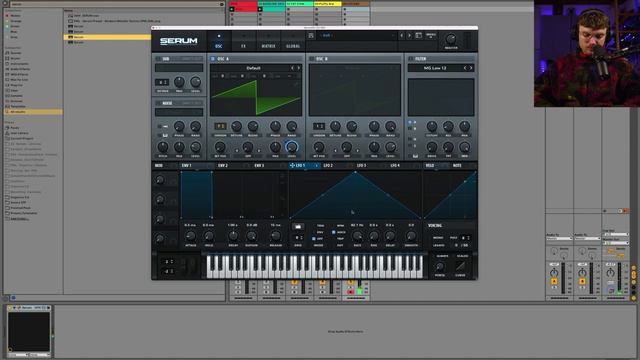Click the OSC A Blend knob
The image size is (640, 360).
(253, 126)
